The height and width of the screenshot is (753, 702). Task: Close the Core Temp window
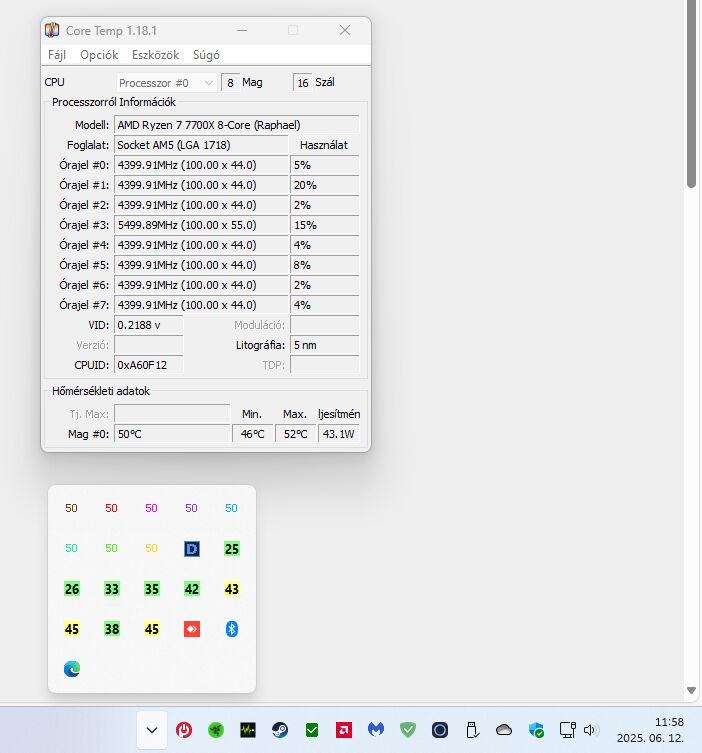pyautogui.click(x=345, y=30)
